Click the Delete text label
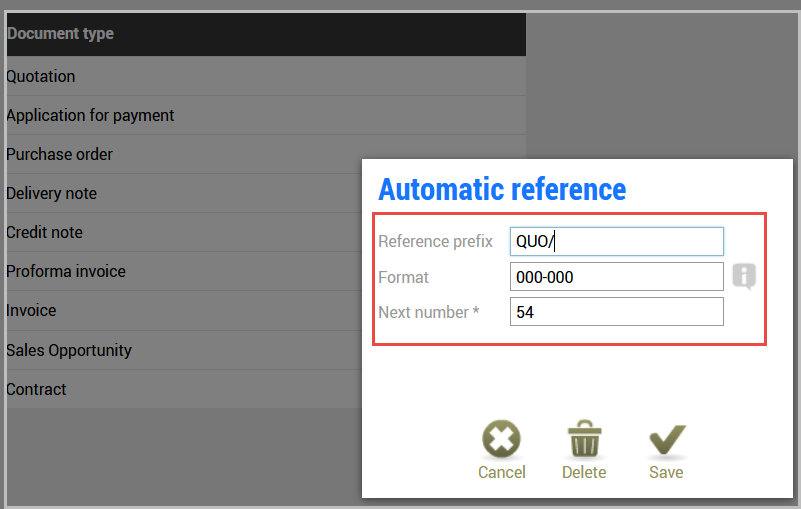801x509 pixels. (584, 472)
